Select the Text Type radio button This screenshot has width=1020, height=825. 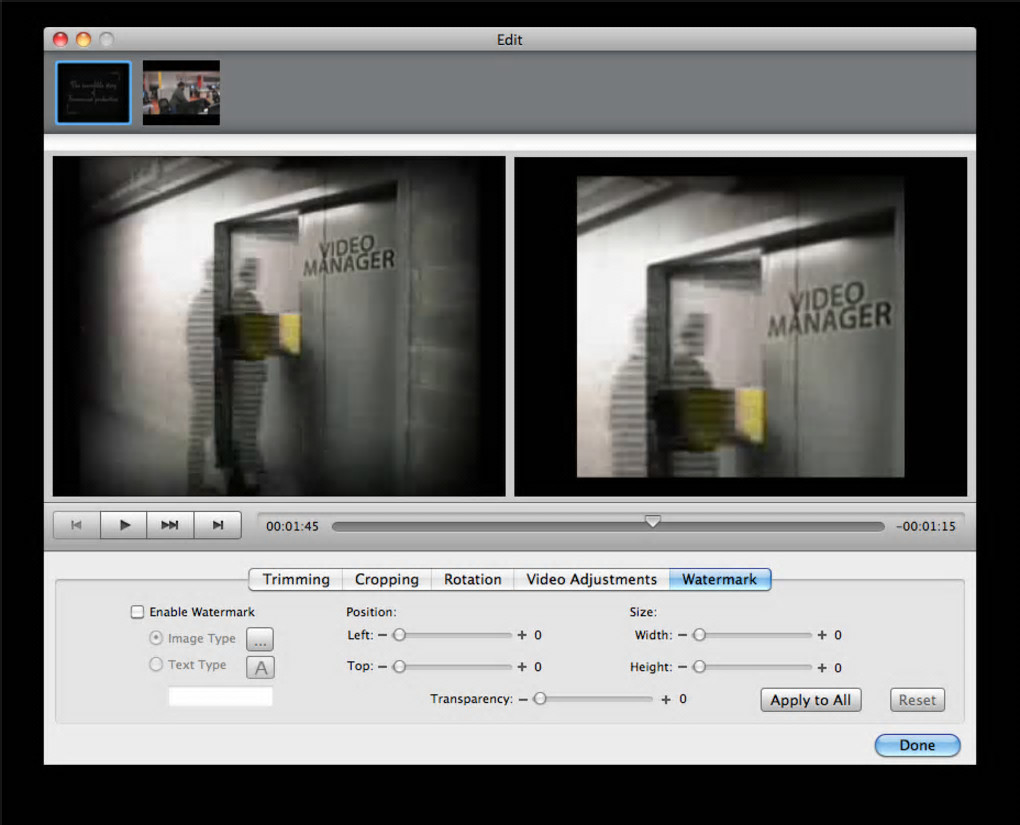click(156, 664)
